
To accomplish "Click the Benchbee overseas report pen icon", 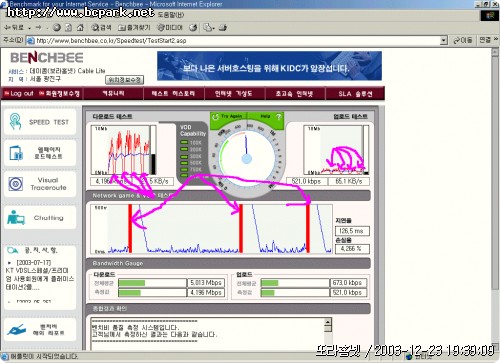I will (x=16, y=330).
